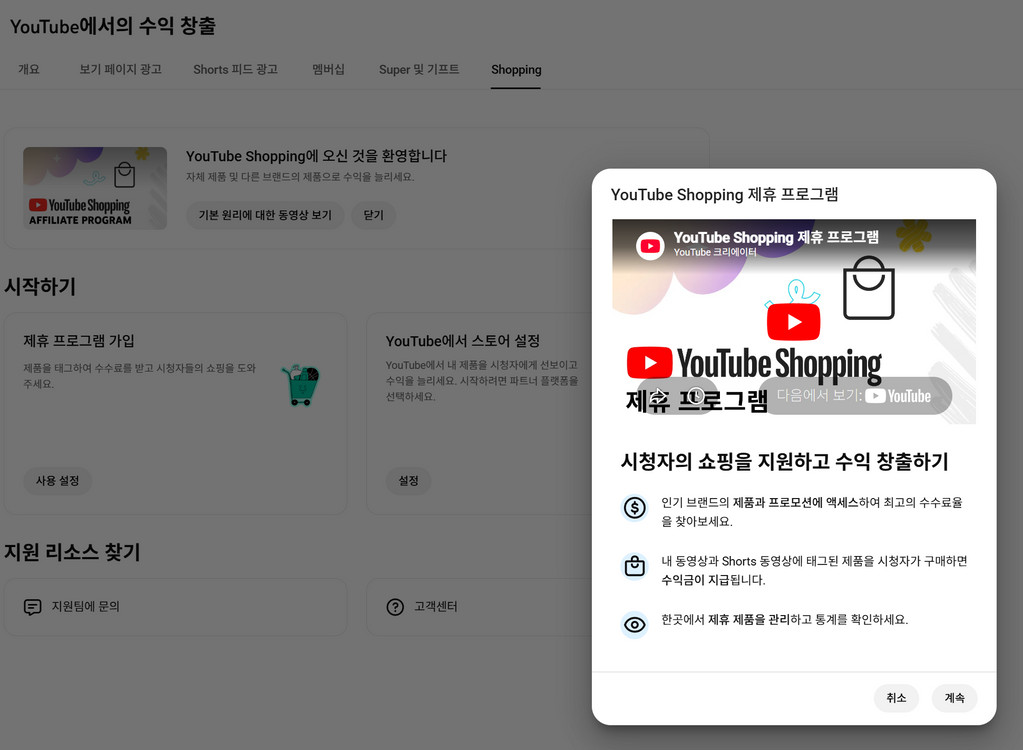Click the eye icon next to 한곳에서 제휴 제품을 관리
This screenshot has width=1023, height=750.
click(634, 625)
